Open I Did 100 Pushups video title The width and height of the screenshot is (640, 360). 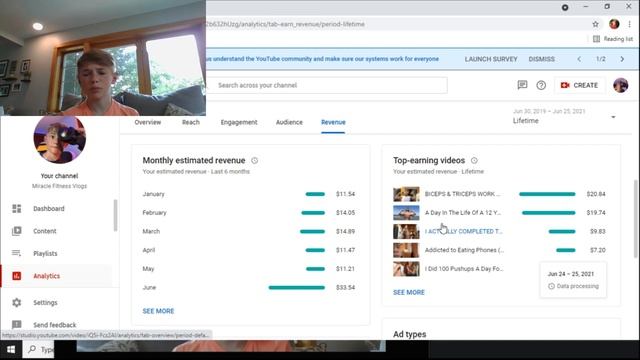coord(464,269)
